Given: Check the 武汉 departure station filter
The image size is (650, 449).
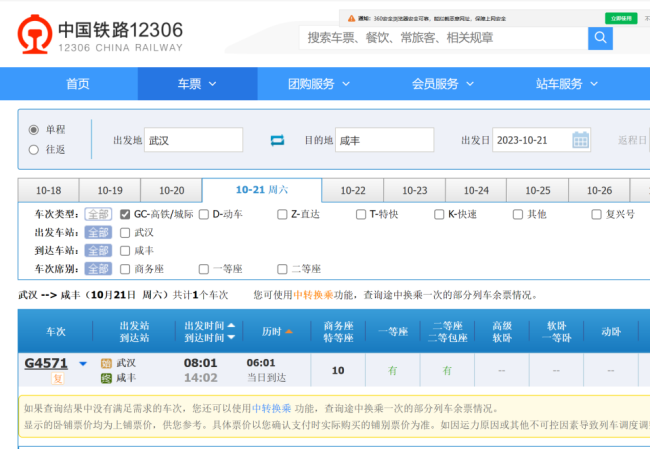Looking at the screenshot, I should 125,233.
